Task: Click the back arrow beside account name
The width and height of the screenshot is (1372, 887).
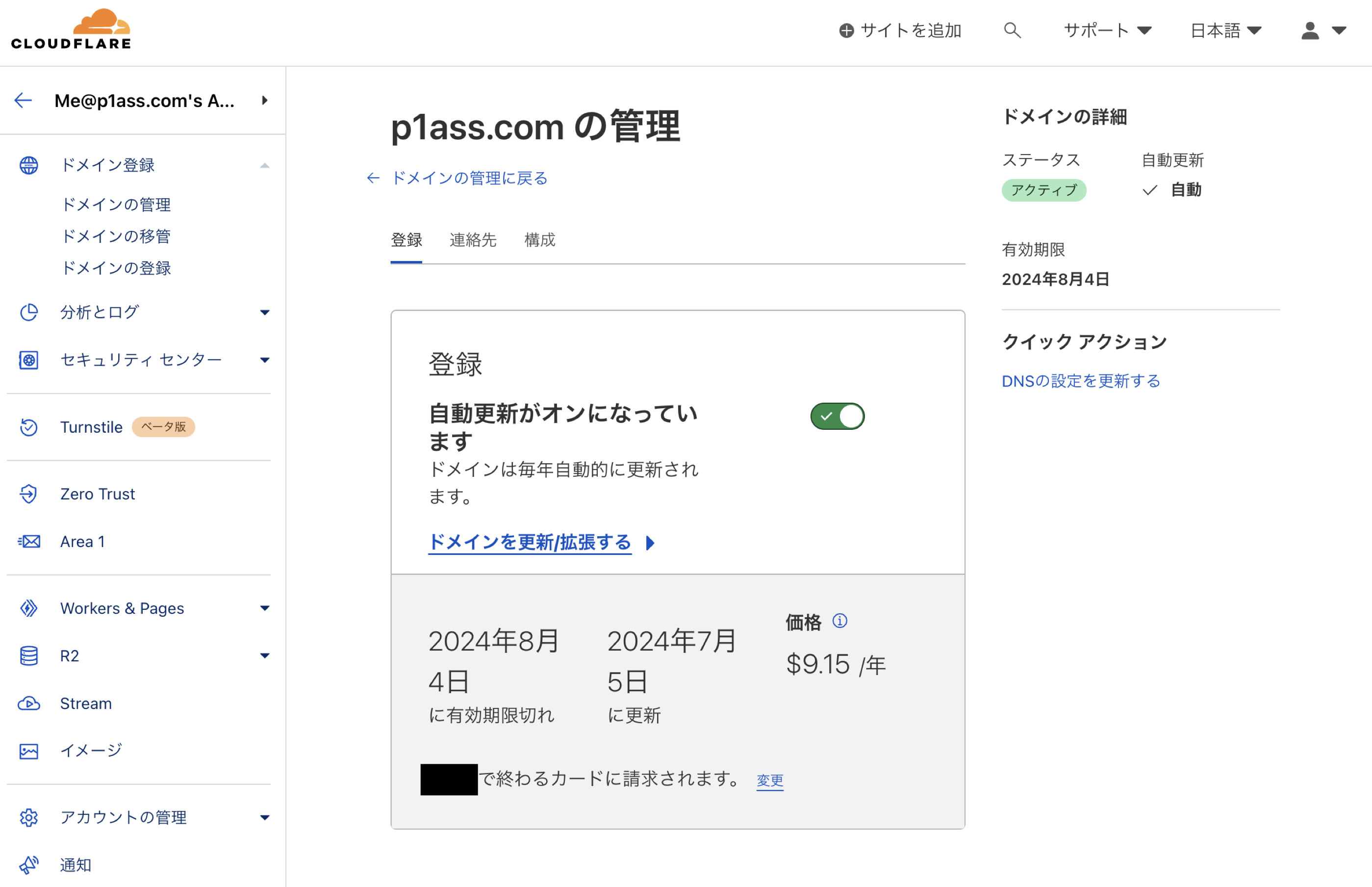Action: tap(23, 101)
